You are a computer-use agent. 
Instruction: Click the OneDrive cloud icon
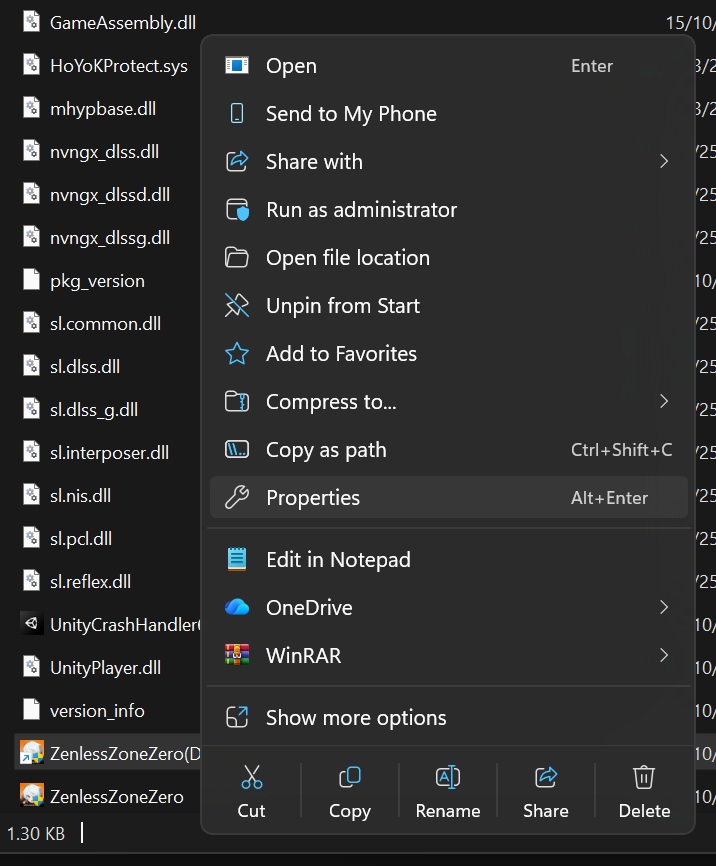[237, 608]
